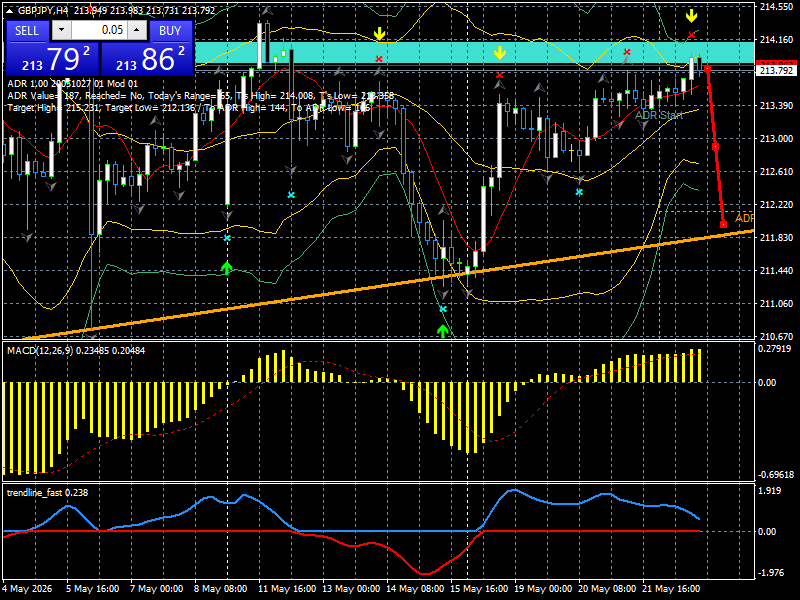
Task: Increase lot volume with the up arrow
Action: 137,30
